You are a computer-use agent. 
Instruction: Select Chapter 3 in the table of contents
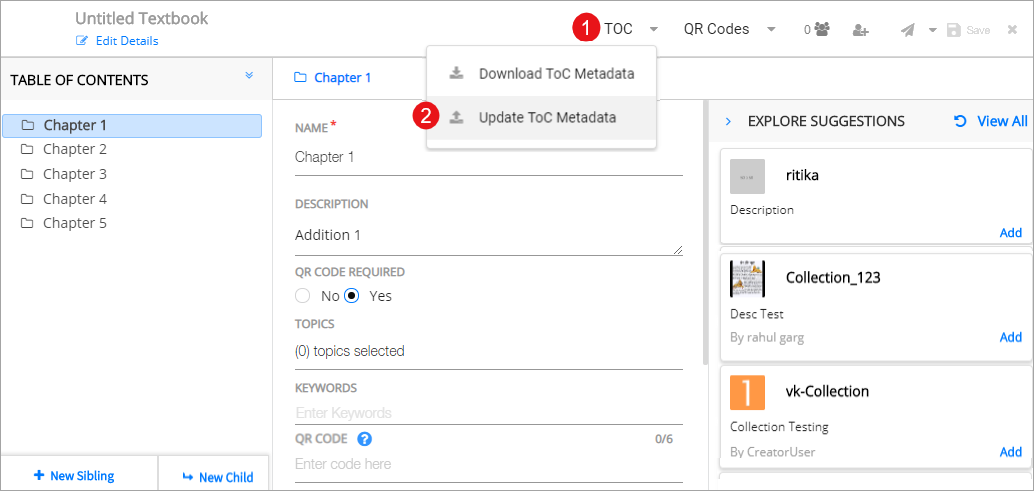point(74,174)
